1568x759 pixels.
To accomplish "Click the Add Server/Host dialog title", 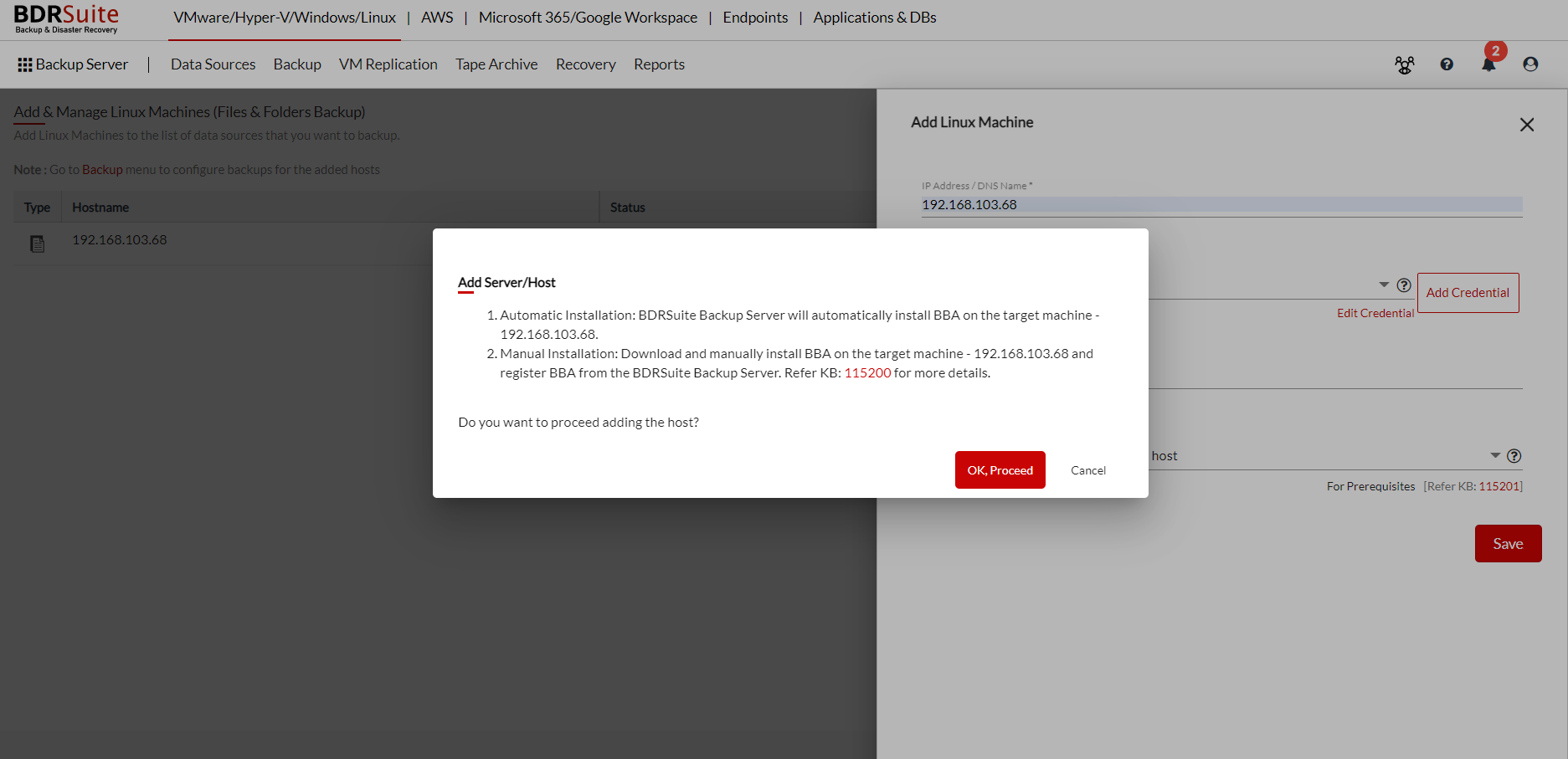I will (506, 283).
